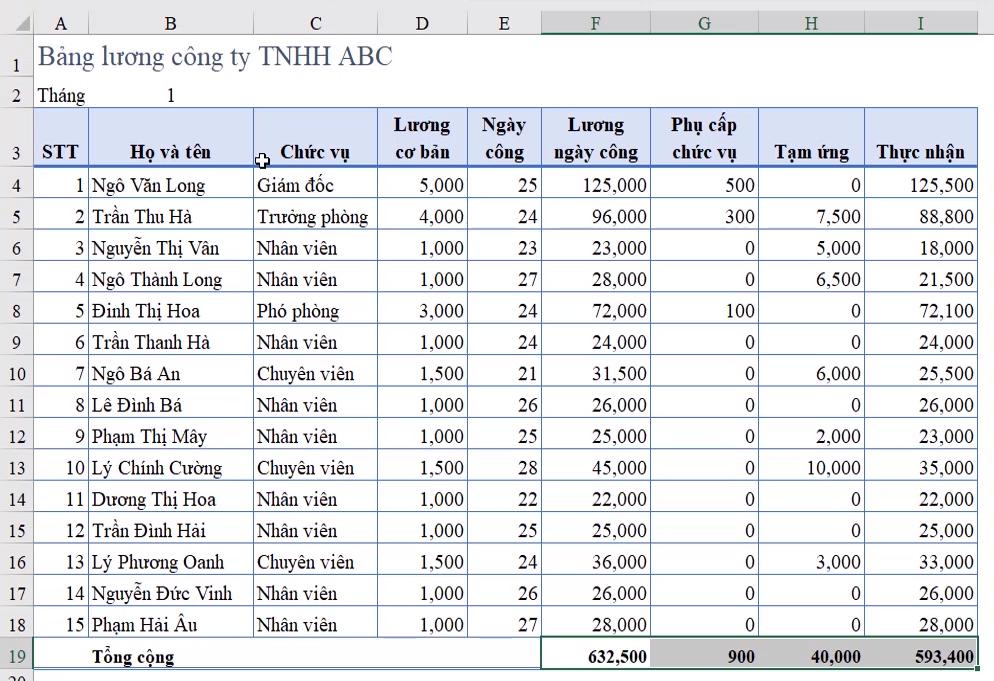Select row 19 header

(16, 655)
